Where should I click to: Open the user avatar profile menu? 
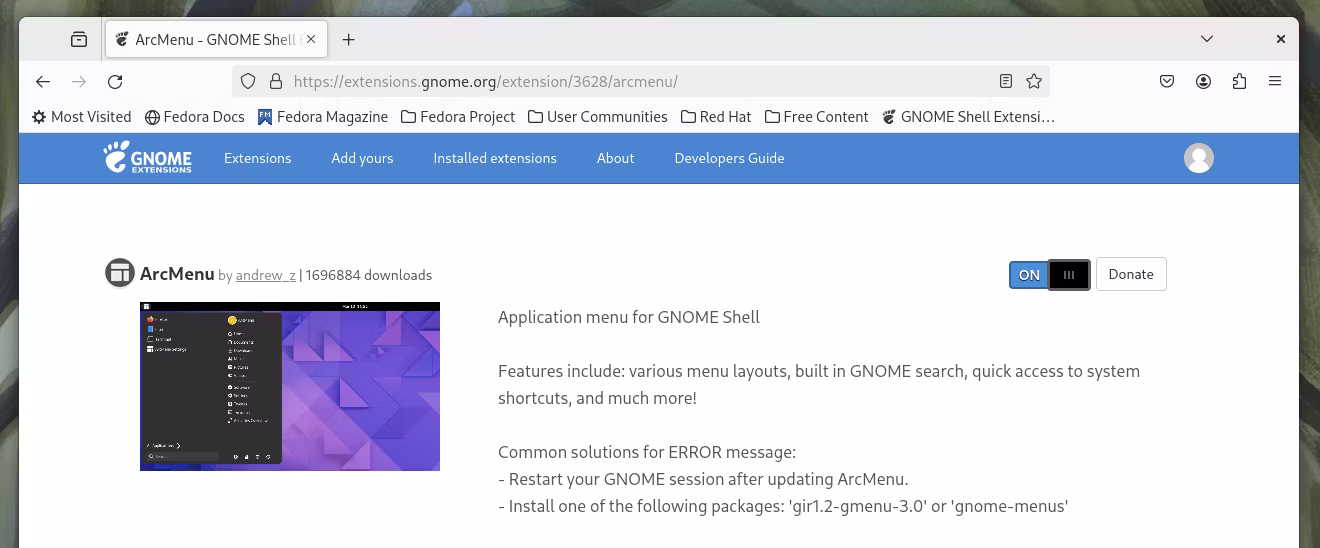[x=1198, y=158]
